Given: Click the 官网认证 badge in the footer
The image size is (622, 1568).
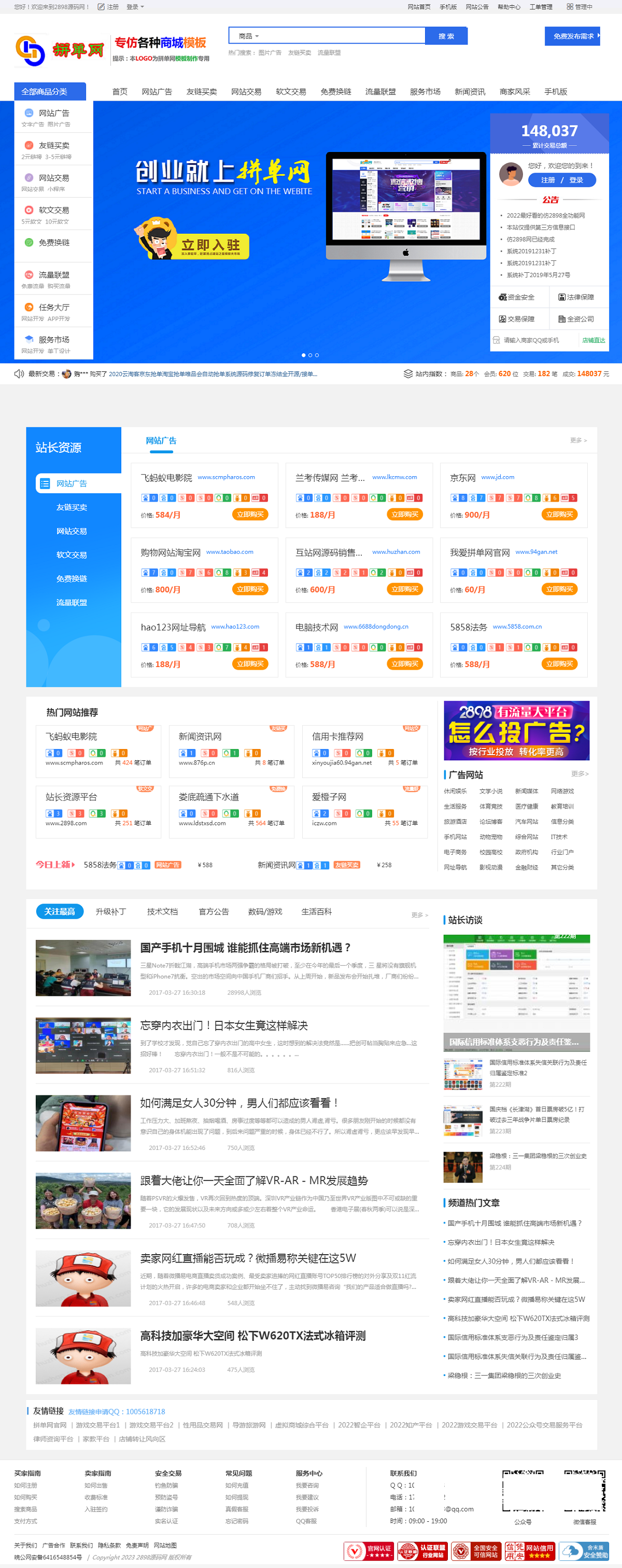Looking at the screenshot, I should pos(369,1551).
